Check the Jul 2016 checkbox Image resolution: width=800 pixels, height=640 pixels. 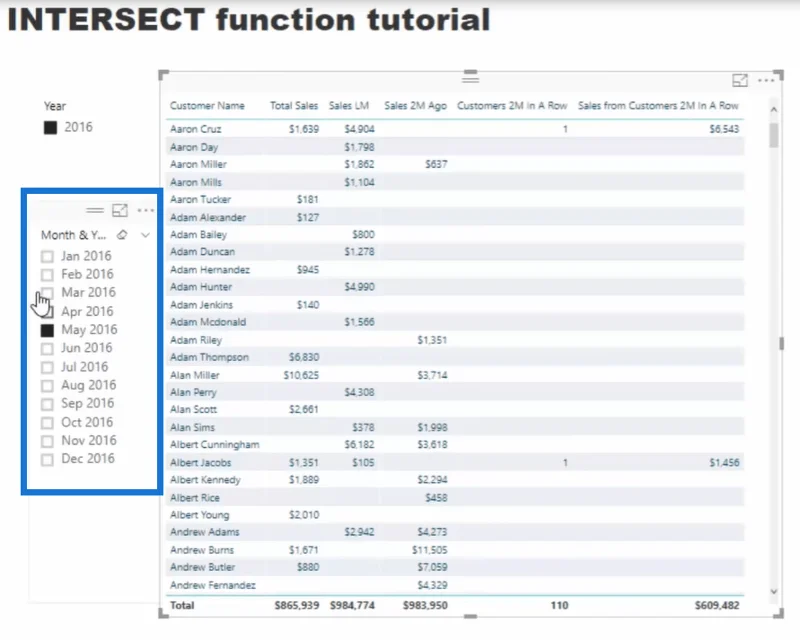47,367
